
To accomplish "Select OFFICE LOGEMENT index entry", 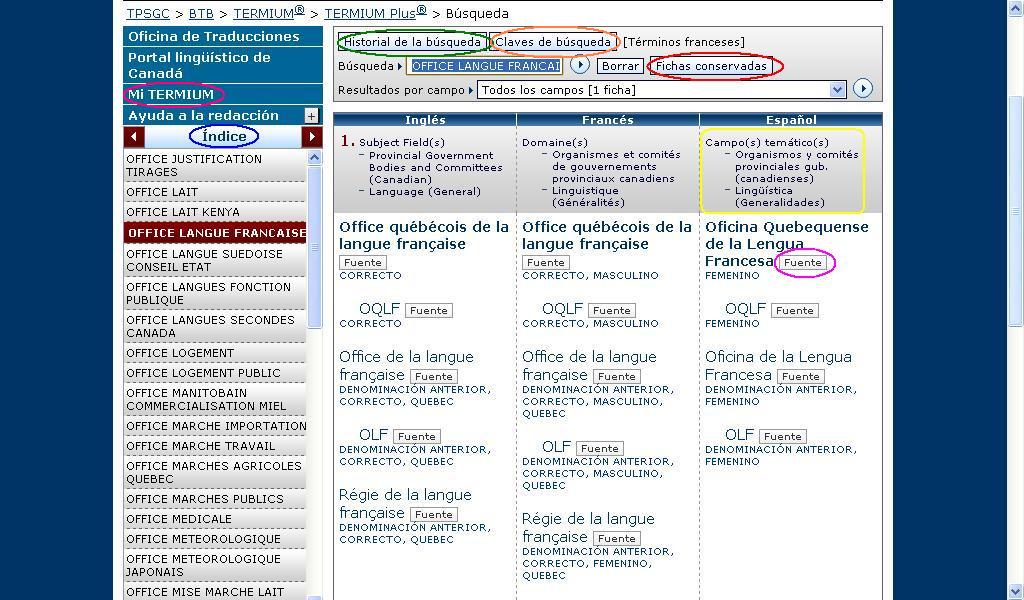I will (214, 353).
